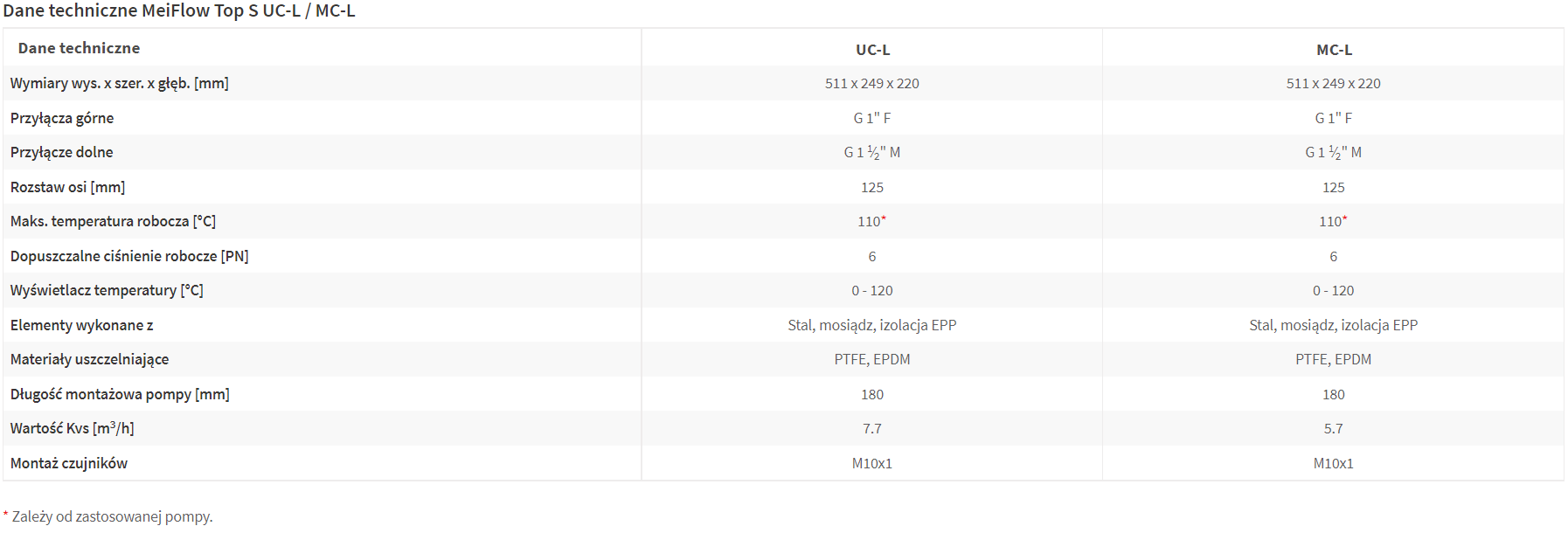
Task: Click the UC-L column header
Action: coord(872,50)
